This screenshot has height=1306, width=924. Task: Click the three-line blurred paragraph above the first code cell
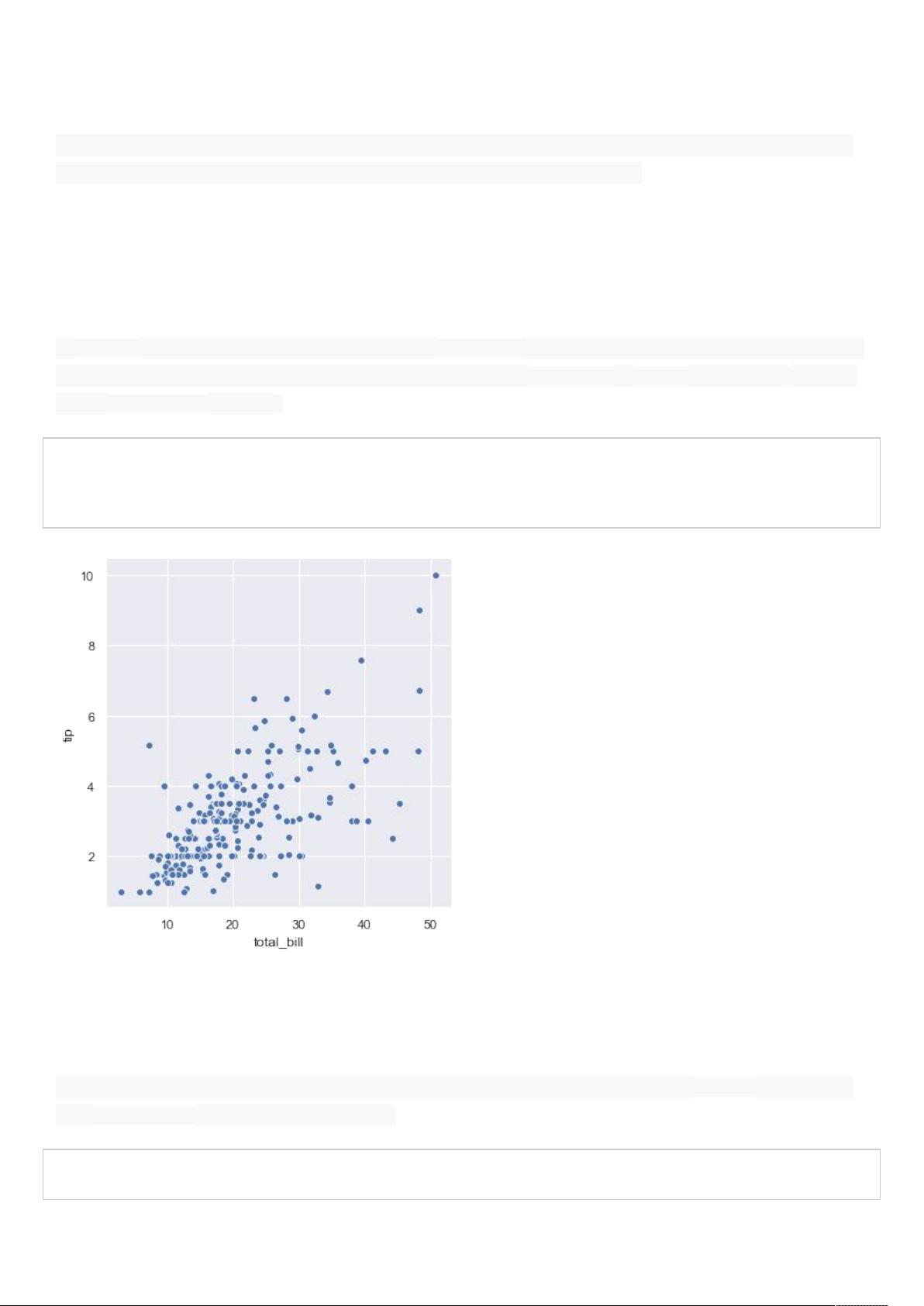[457, 375]
